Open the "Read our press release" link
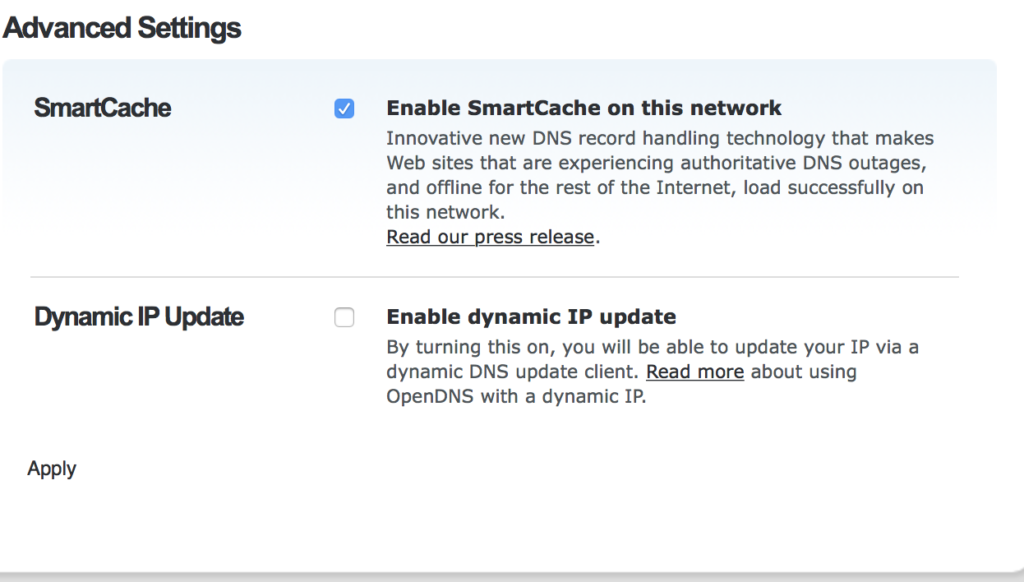 (490, 237)
